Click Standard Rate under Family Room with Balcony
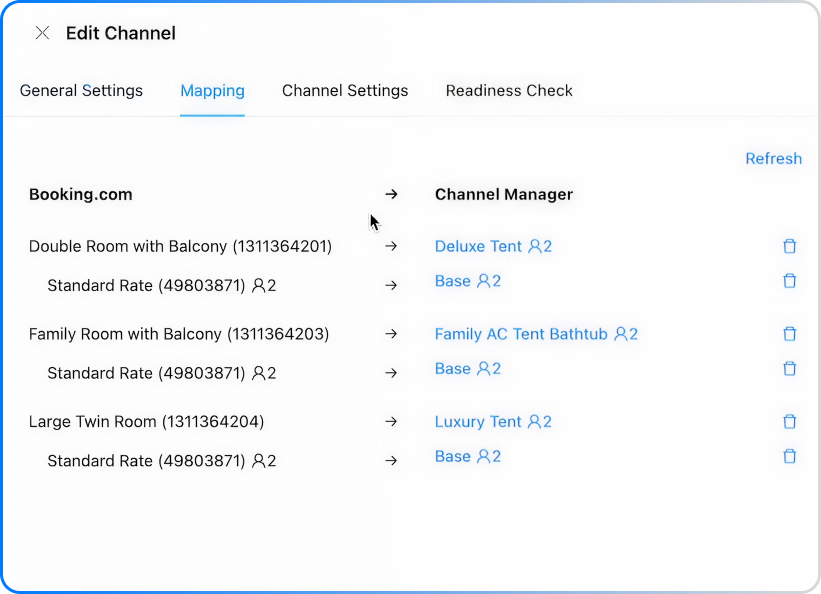 [161, 373]
